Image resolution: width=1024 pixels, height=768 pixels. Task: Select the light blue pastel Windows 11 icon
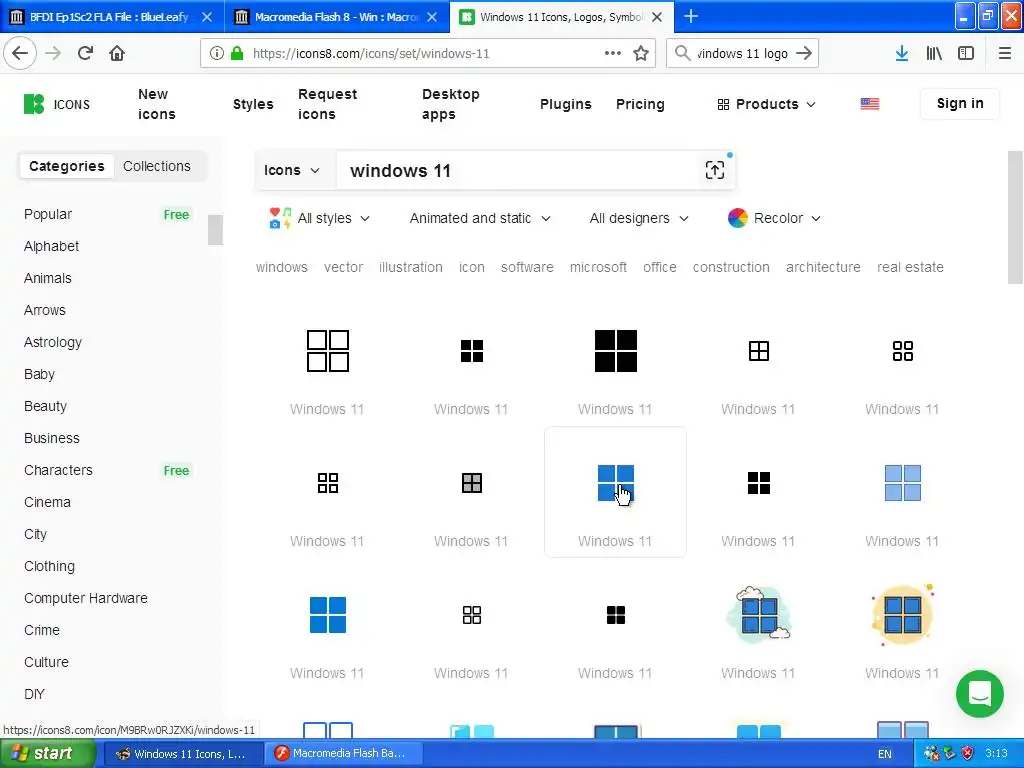coord(903,483)
